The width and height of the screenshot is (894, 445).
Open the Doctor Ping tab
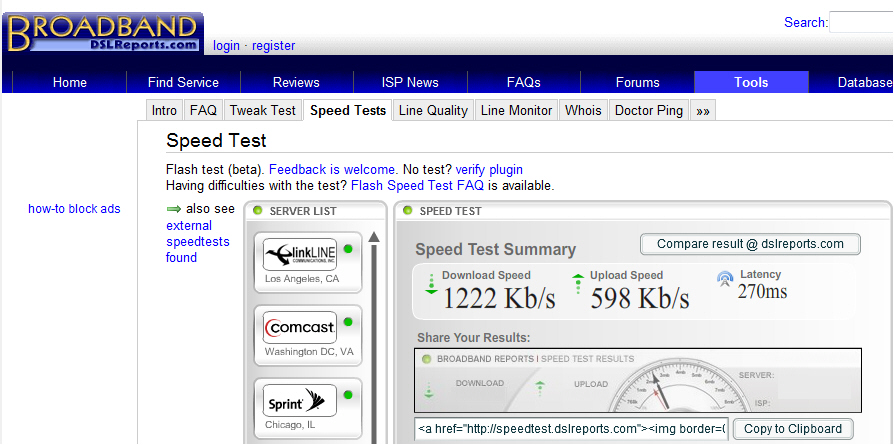(649, 111)
